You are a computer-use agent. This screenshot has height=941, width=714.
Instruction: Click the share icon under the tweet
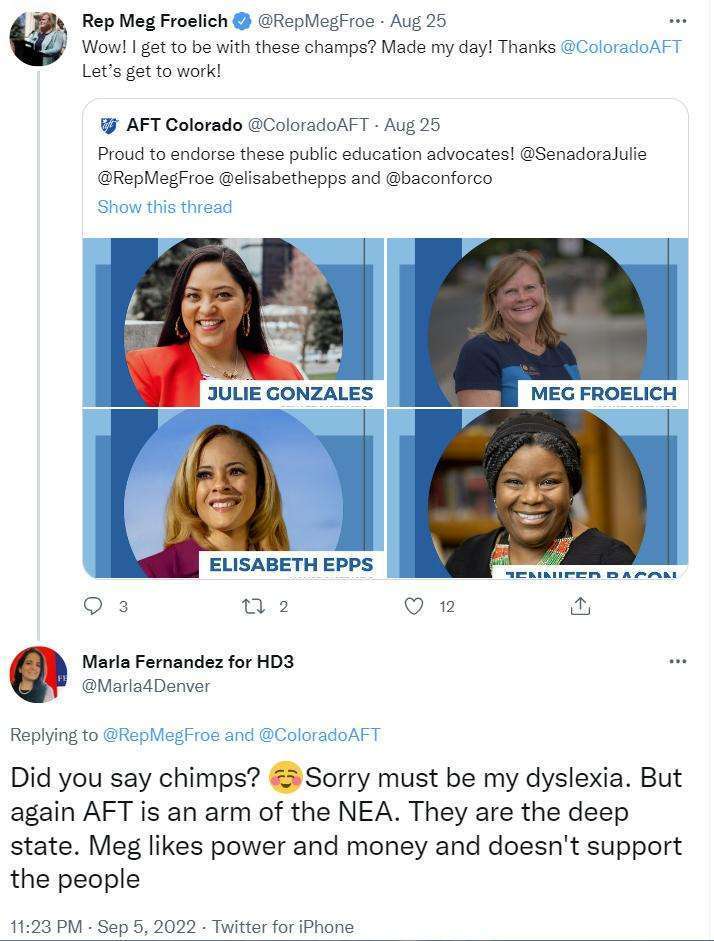coord(580,606)
